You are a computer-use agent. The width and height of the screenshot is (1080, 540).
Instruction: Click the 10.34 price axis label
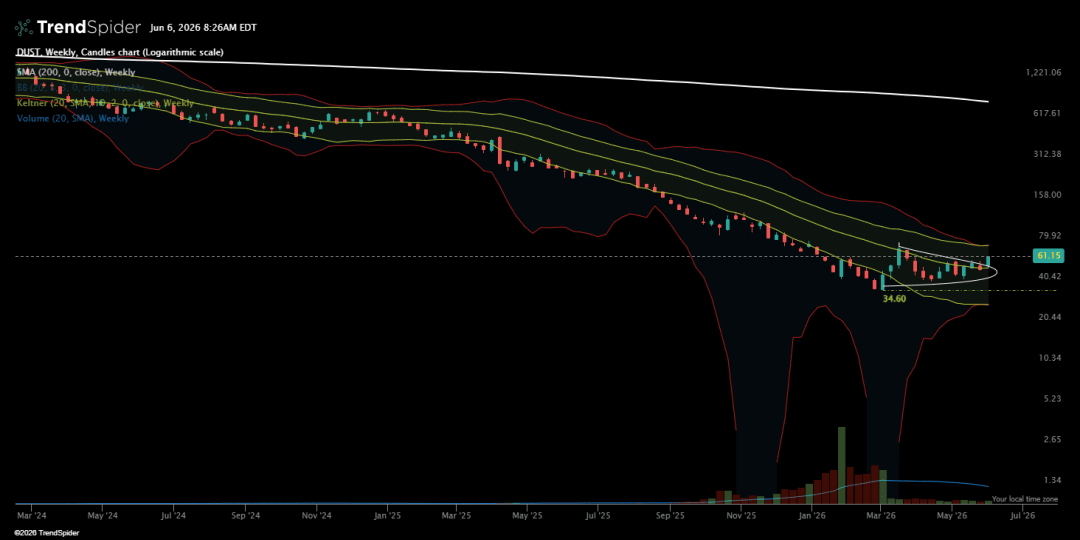point(1049,358)
